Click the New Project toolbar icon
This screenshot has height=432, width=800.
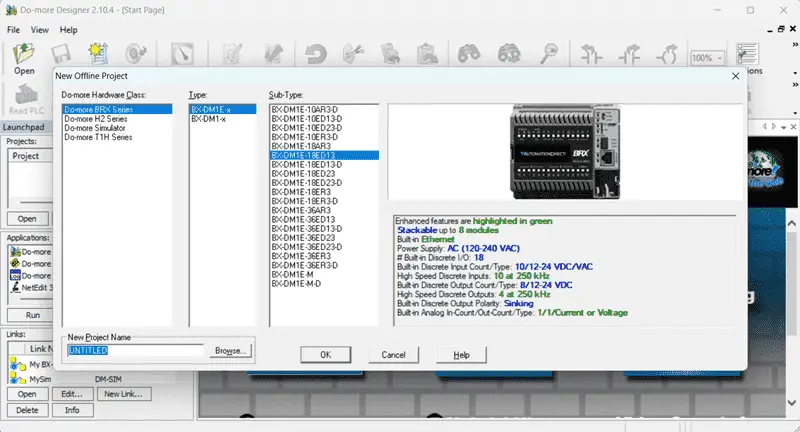tap(98, 54)
